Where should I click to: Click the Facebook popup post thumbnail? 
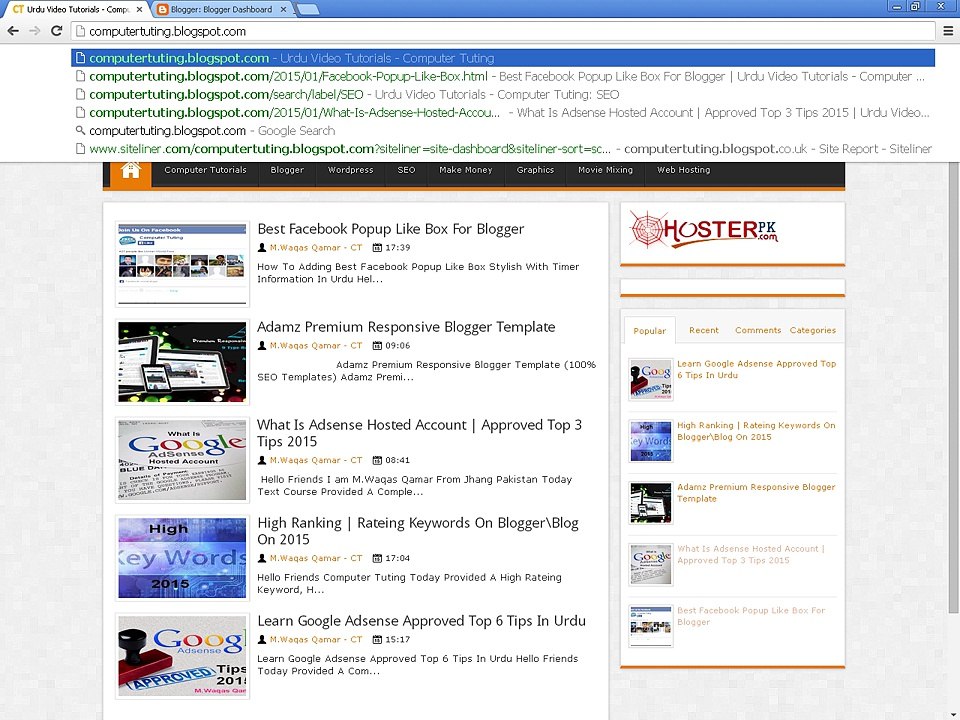click(x=182, y=264)
